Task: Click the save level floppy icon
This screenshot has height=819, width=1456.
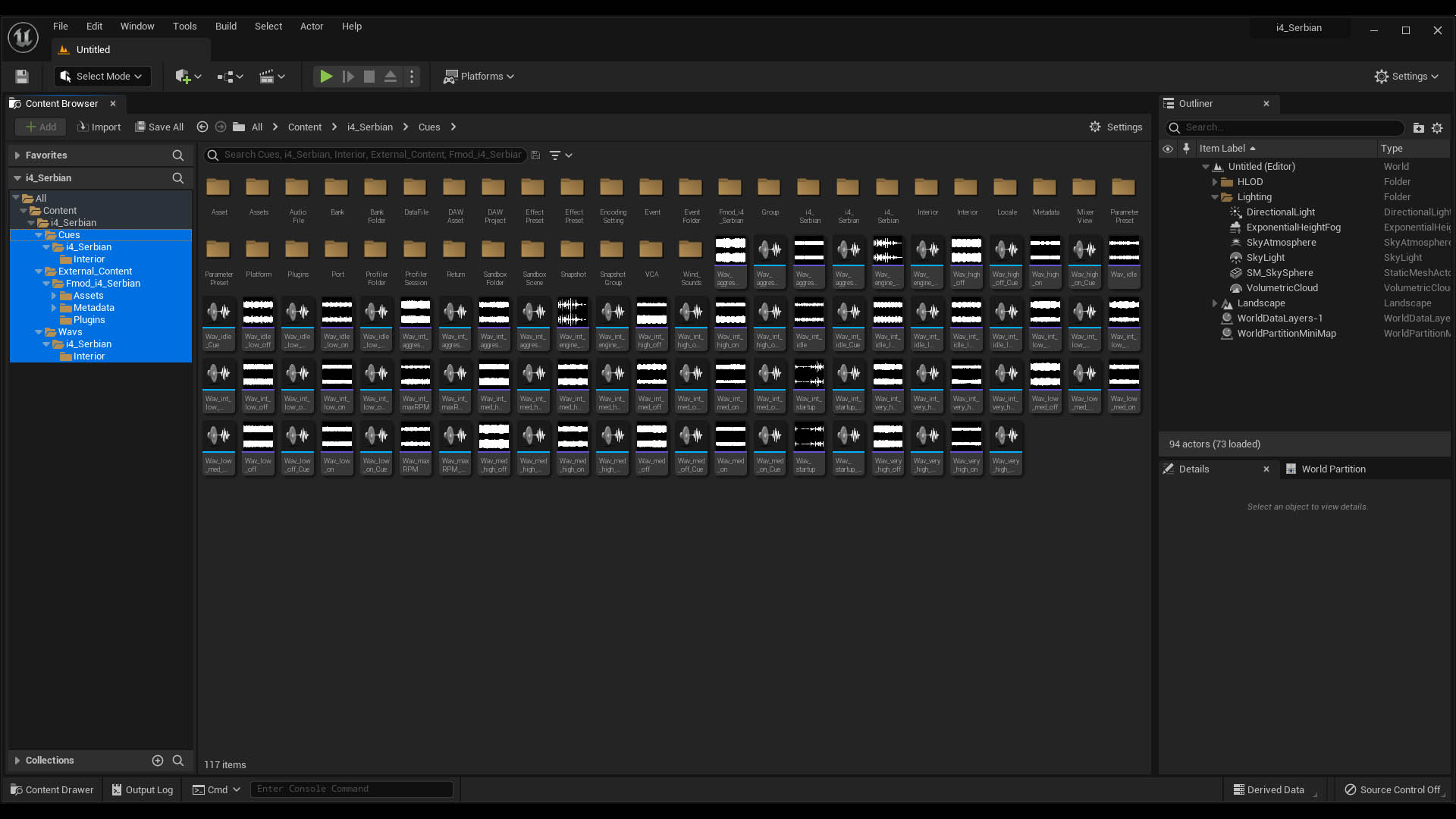Action: point(22,77)
